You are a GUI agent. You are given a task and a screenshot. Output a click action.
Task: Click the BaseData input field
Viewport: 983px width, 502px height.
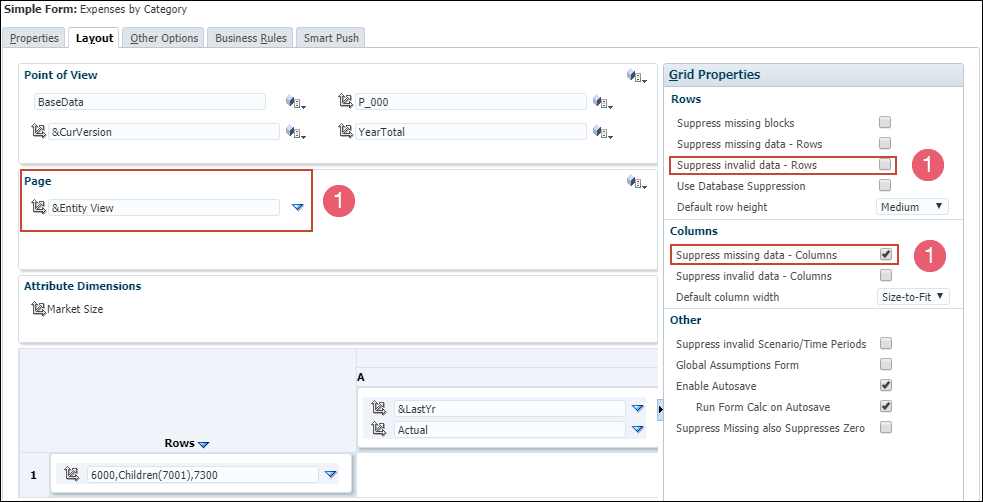pos(150,102)
